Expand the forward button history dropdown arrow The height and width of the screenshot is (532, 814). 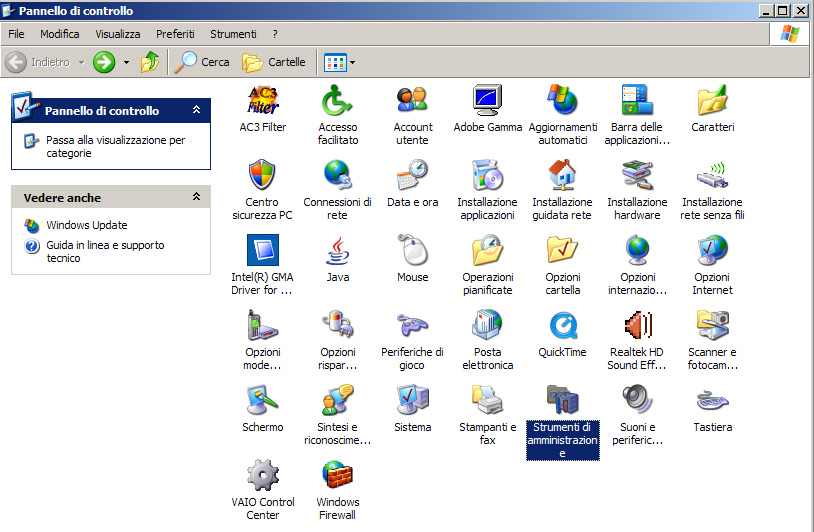coord(126,62)
